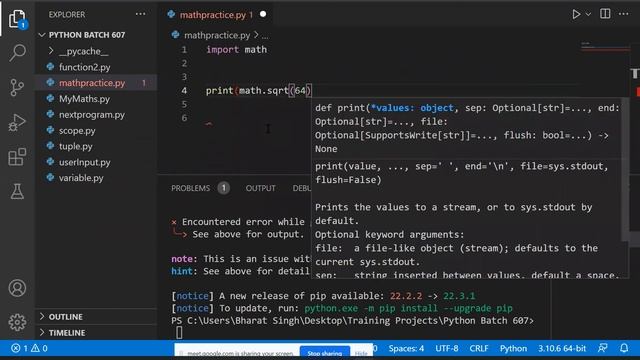Split the editor right
This screenshot has height=360, width=640.
click(x=605, y=14)
